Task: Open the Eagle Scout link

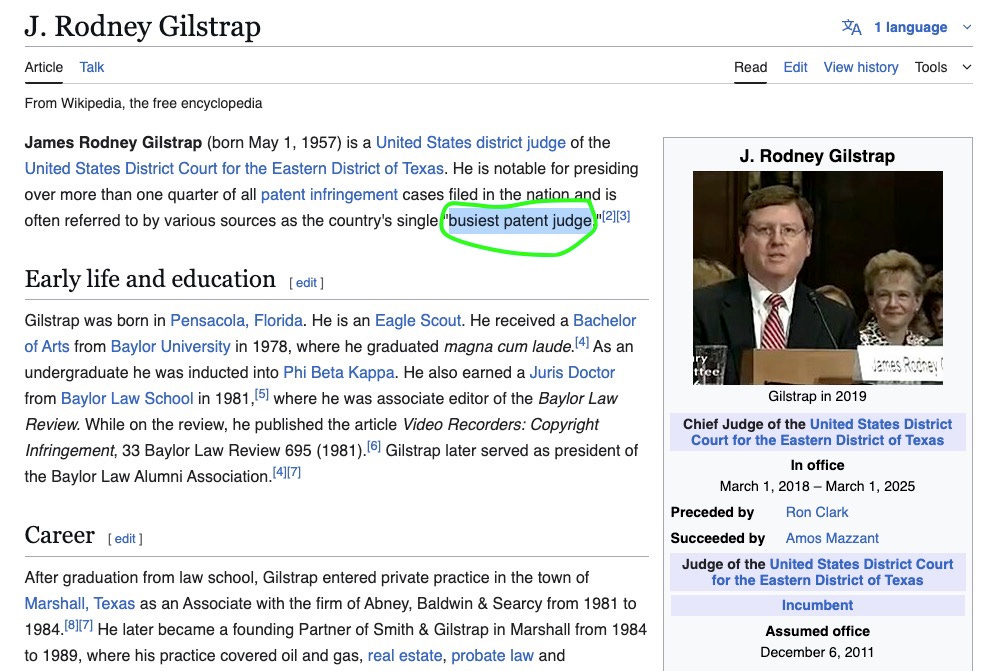Action: 418,320
